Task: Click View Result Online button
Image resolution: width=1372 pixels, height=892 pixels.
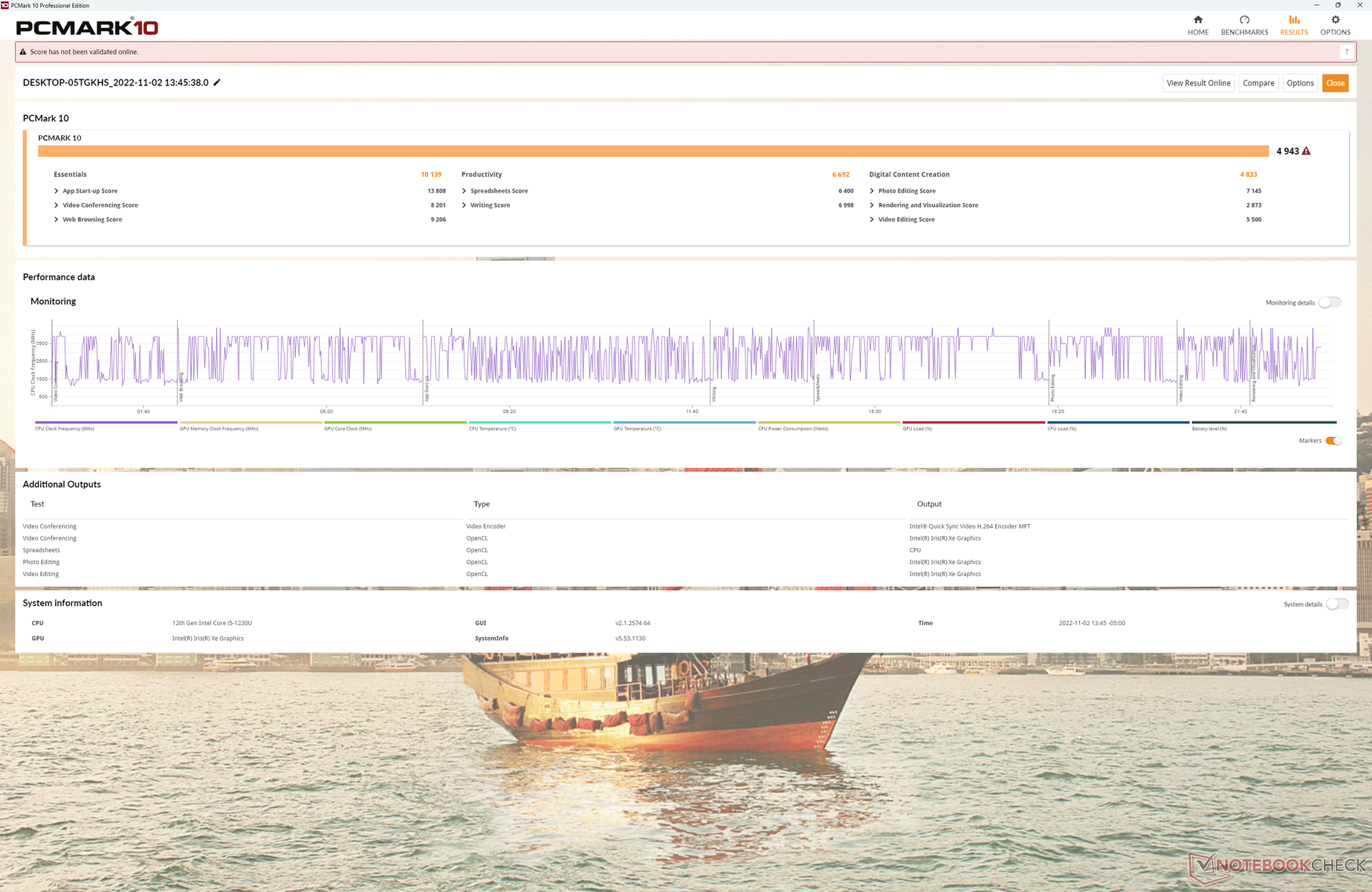Action: pyautogui.click(x=1198, y=83)
